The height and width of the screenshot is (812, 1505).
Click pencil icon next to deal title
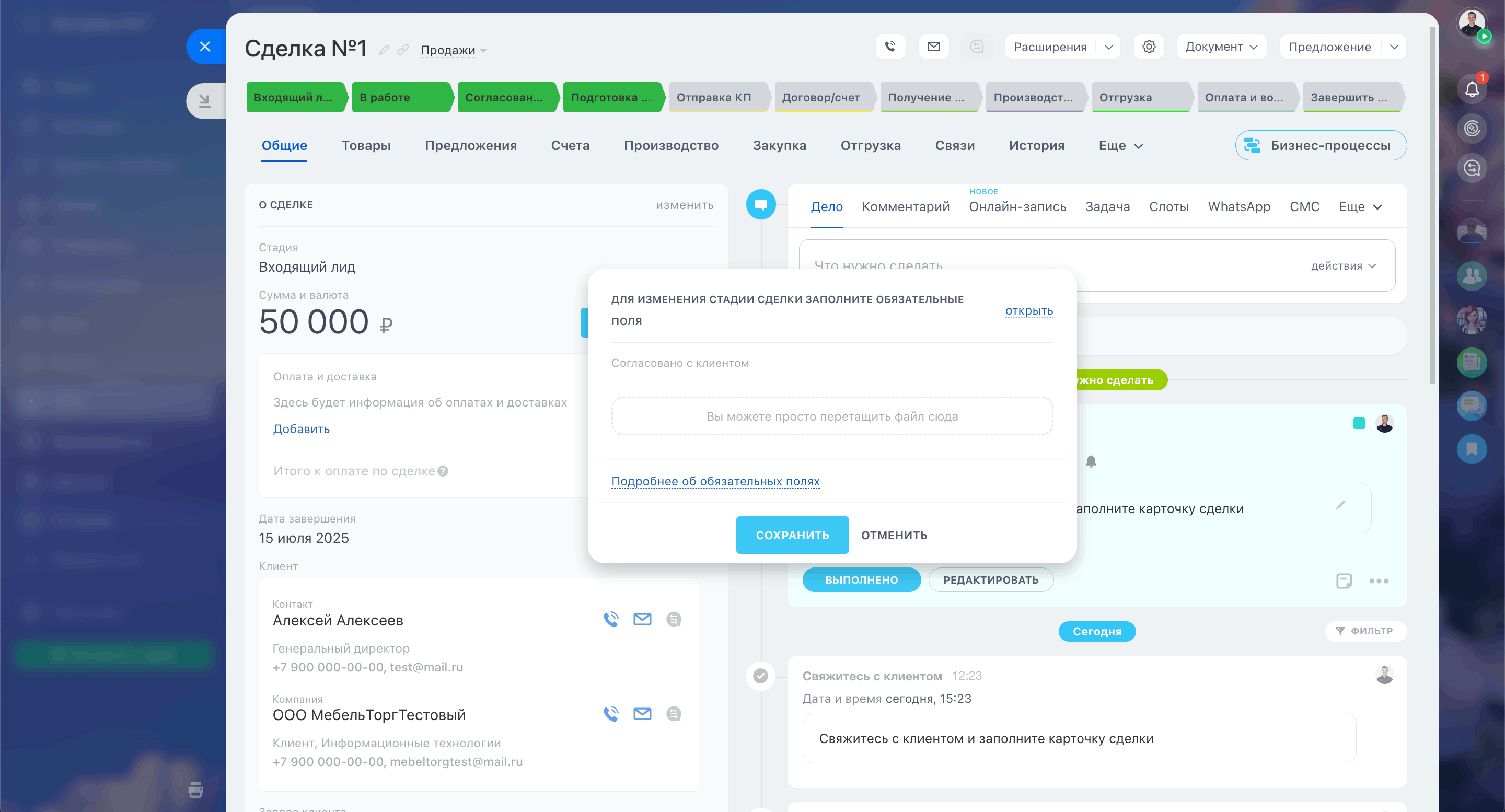pyautogui.click(x=384, y=50)
